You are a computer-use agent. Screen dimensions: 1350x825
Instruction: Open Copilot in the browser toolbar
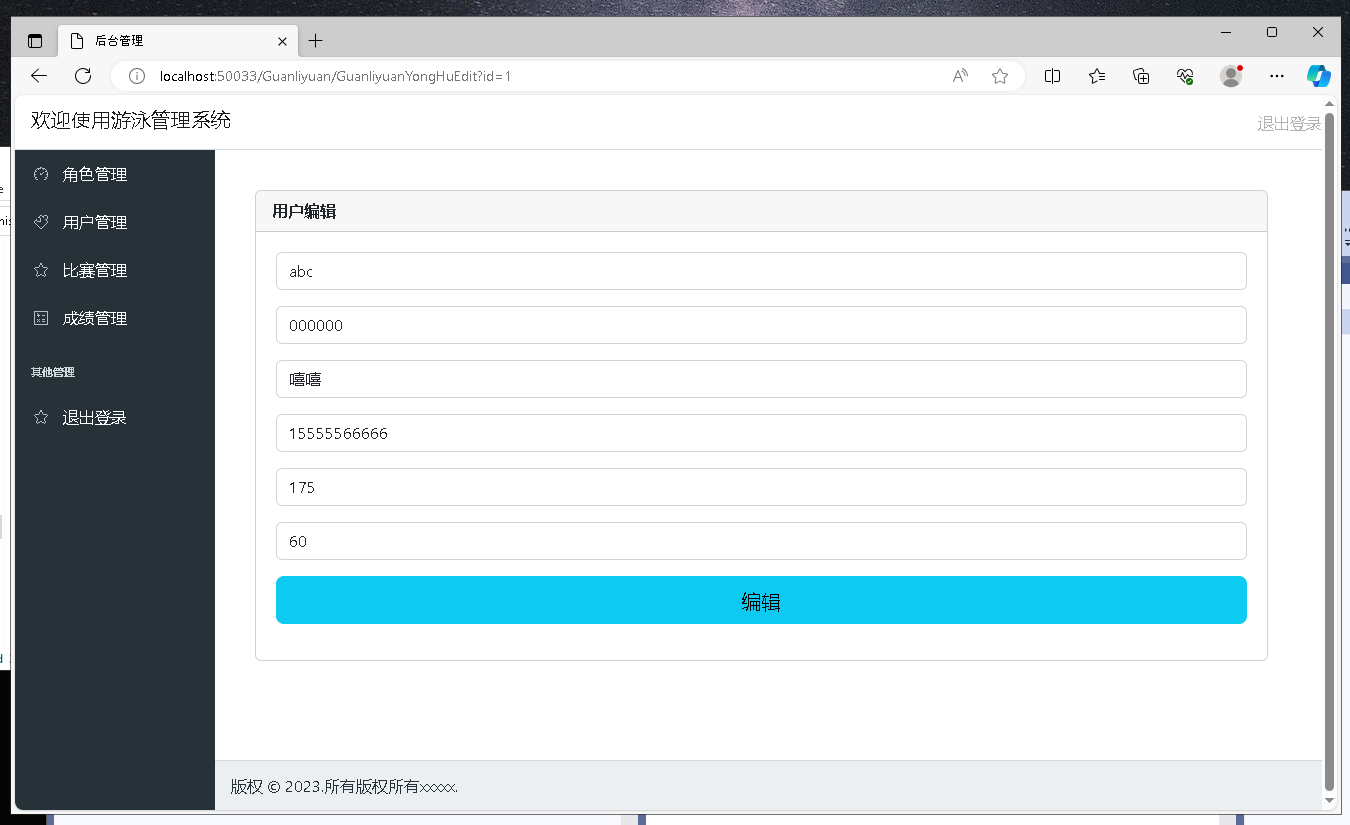[1318, 75]
